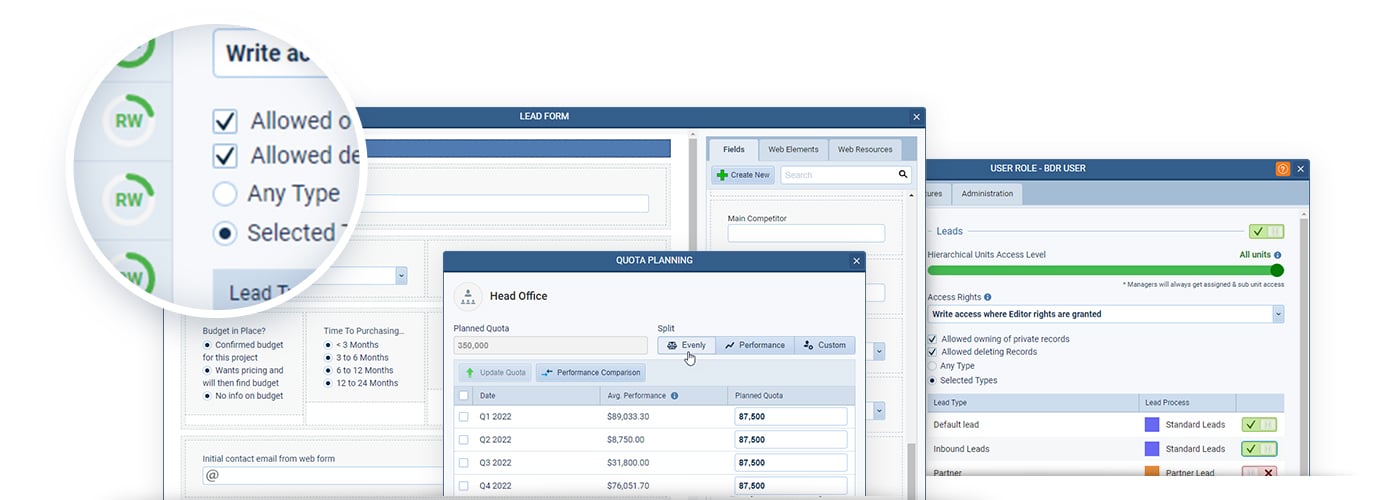Uncheck Allowed deleting Records checkbox
The image size is (1400, 500).
[x=933, y=352]
